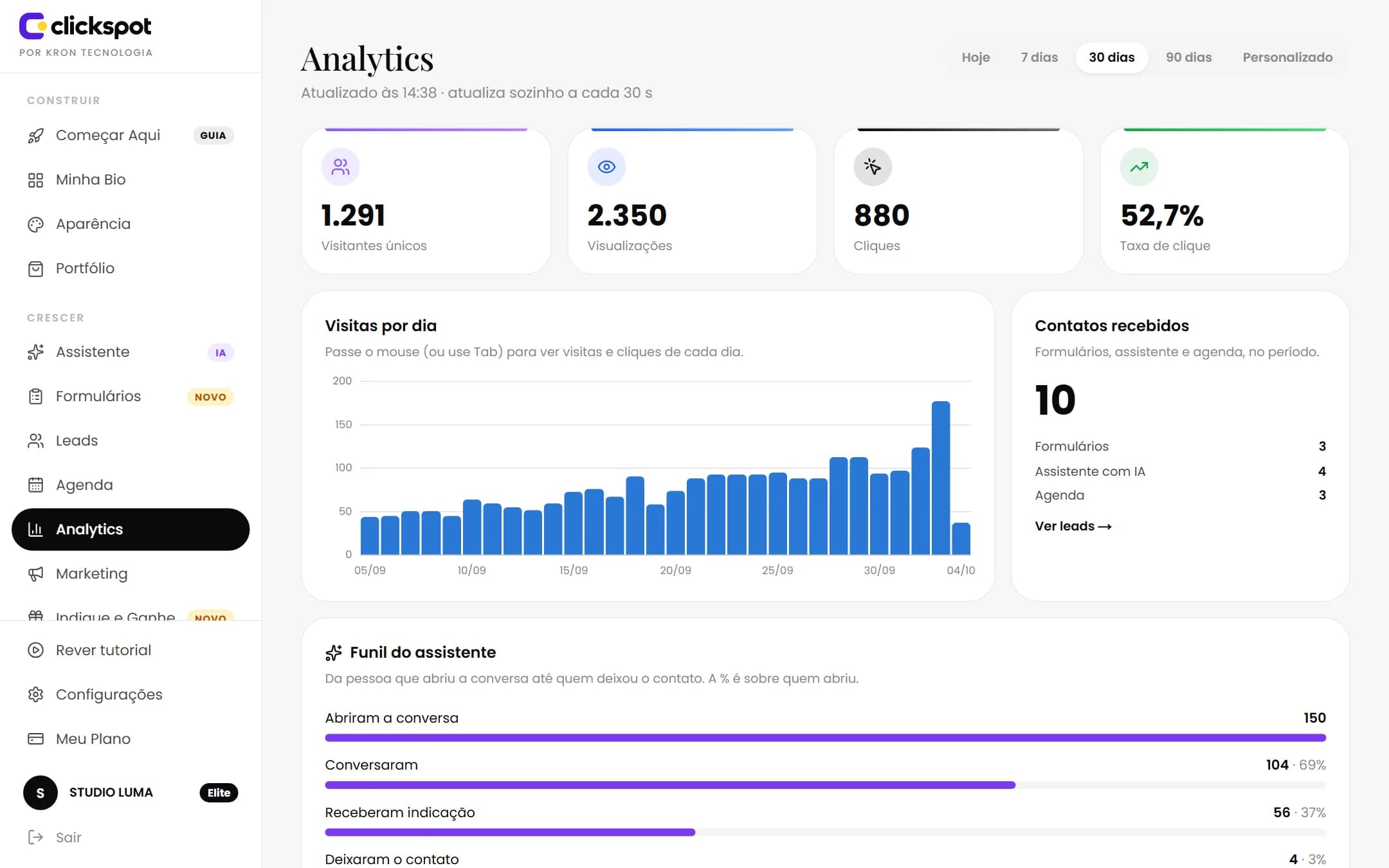This screenshot has height=868, width=1389.
Task: Click the STUDIO LUMA avatar
Action: tap(41, 793)
